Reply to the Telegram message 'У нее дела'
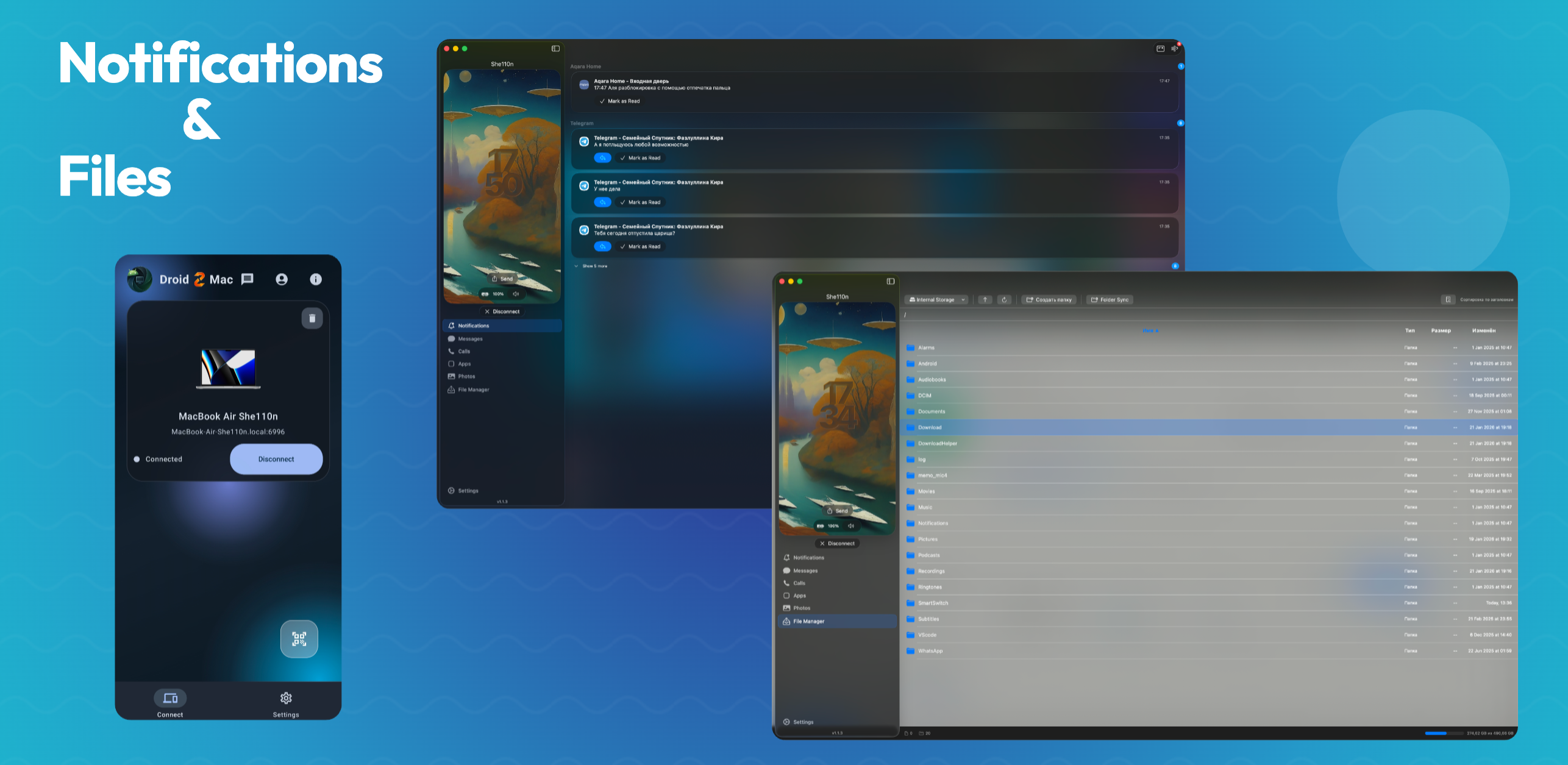 tap(602, 202)
